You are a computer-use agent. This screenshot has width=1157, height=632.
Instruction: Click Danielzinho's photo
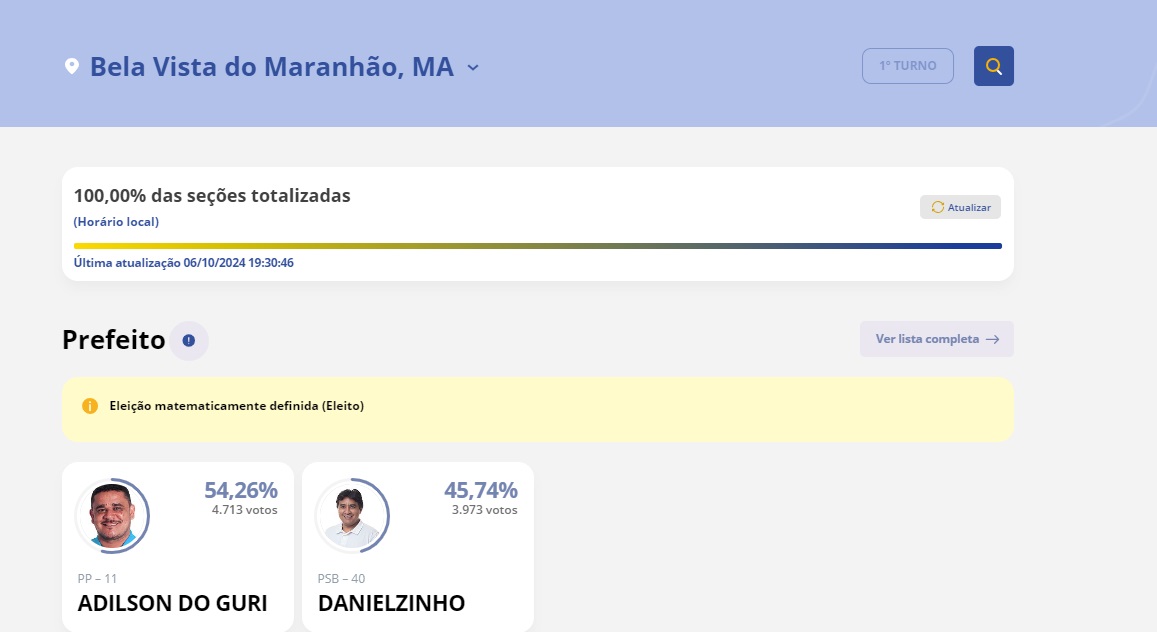tap(353, 515)
